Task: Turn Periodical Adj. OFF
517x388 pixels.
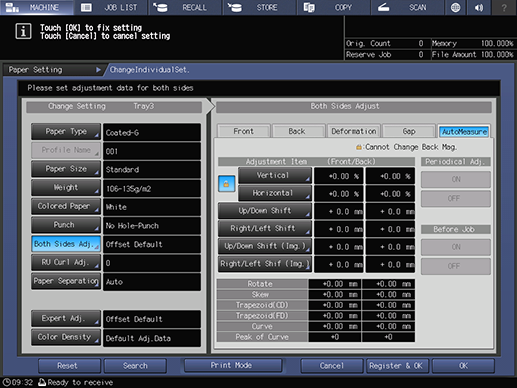Action: [x=456, y=199]
